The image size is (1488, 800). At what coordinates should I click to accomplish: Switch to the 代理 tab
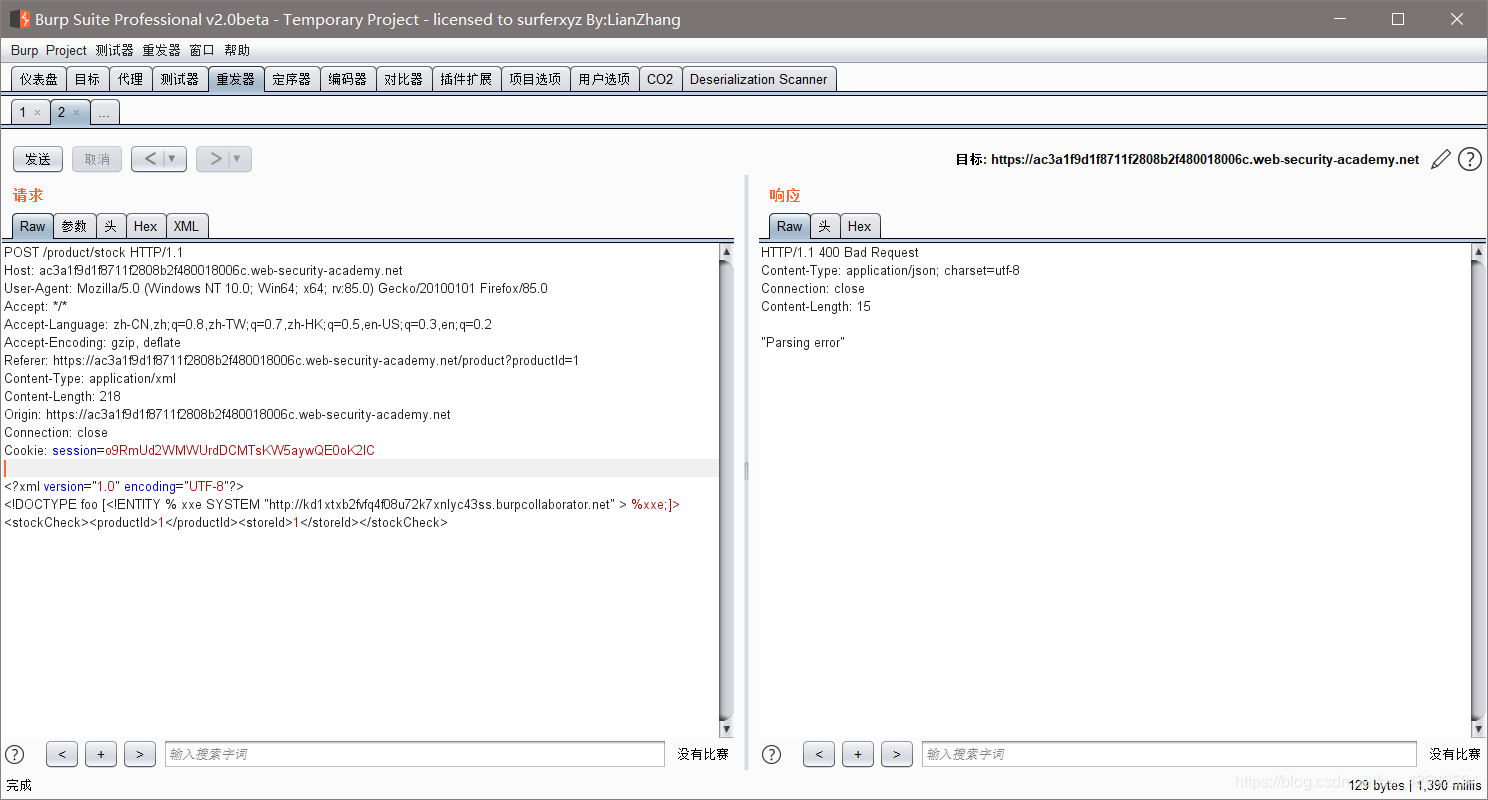click(130, 79)
